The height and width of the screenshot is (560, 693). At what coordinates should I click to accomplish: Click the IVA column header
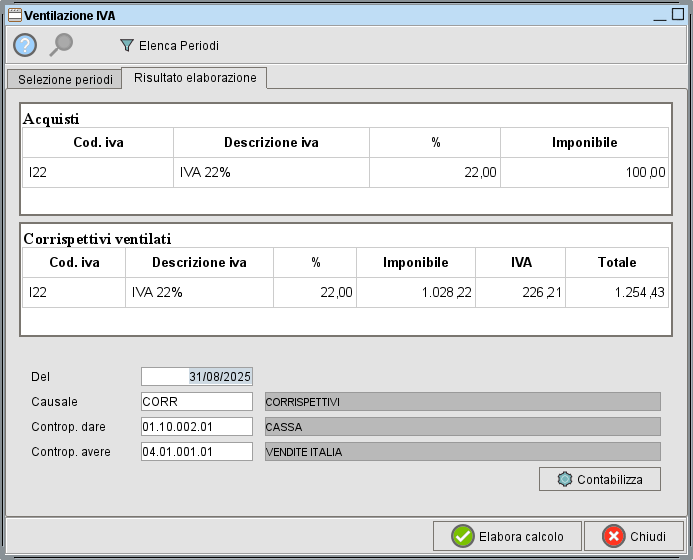(x=521, y=263)
